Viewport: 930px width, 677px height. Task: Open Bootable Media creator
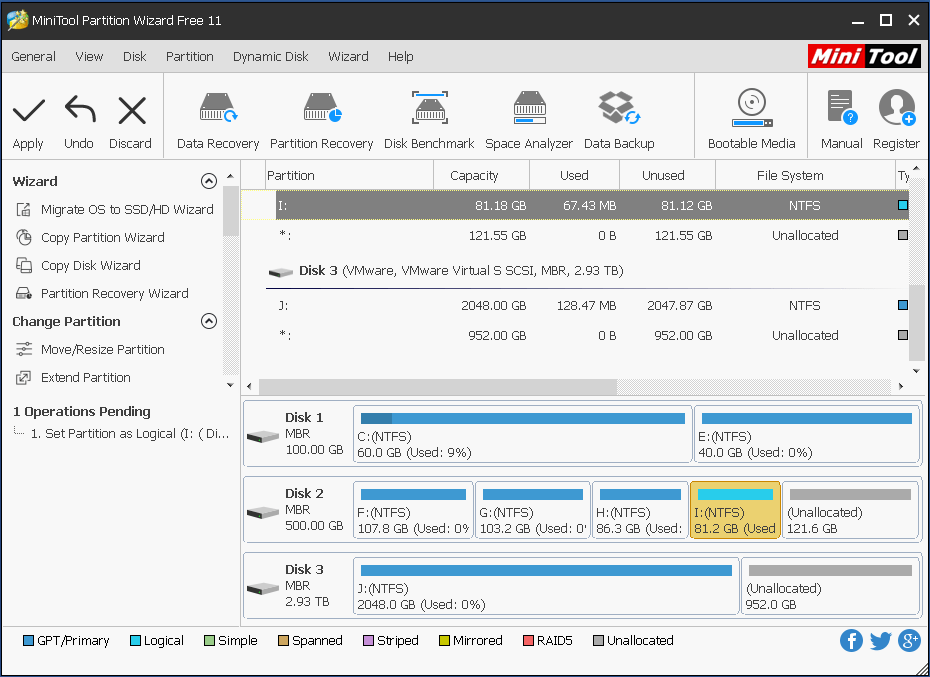[x=751, y=115]
